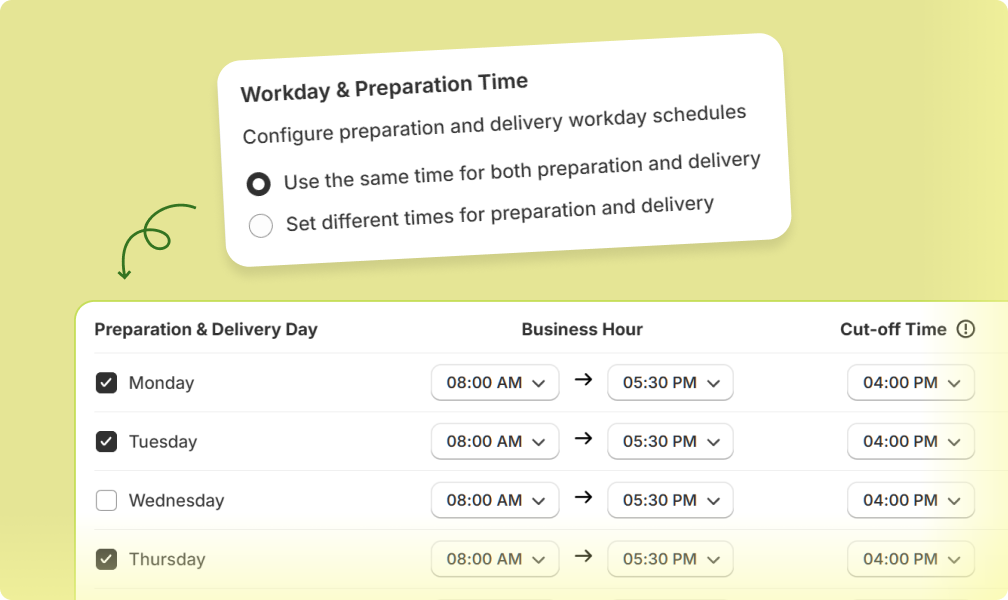This screenshot has width=1008, height=600.
Task: Open Monday's 05:30 PM end time dropdown
Action: coord(670,382)
